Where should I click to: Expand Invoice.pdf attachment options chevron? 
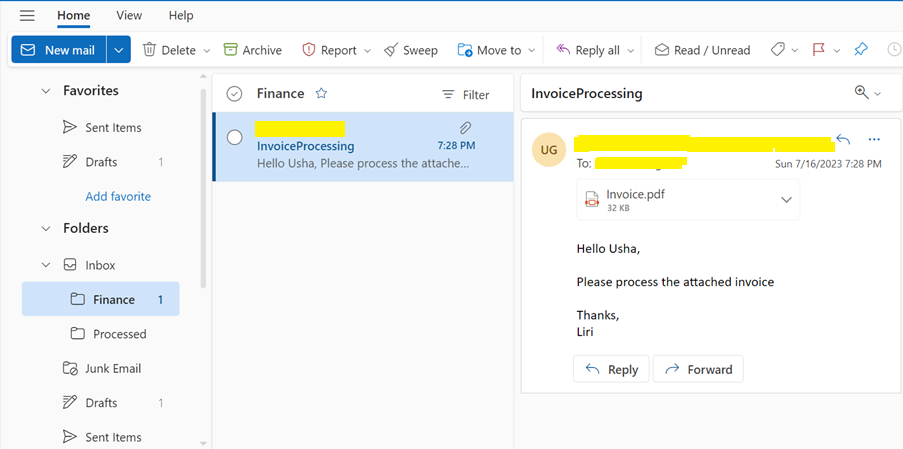point(786,200)
